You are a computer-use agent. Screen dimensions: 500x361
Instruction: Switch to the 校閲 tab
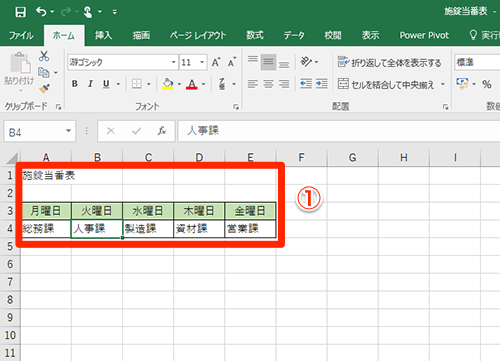coord(333,35)
